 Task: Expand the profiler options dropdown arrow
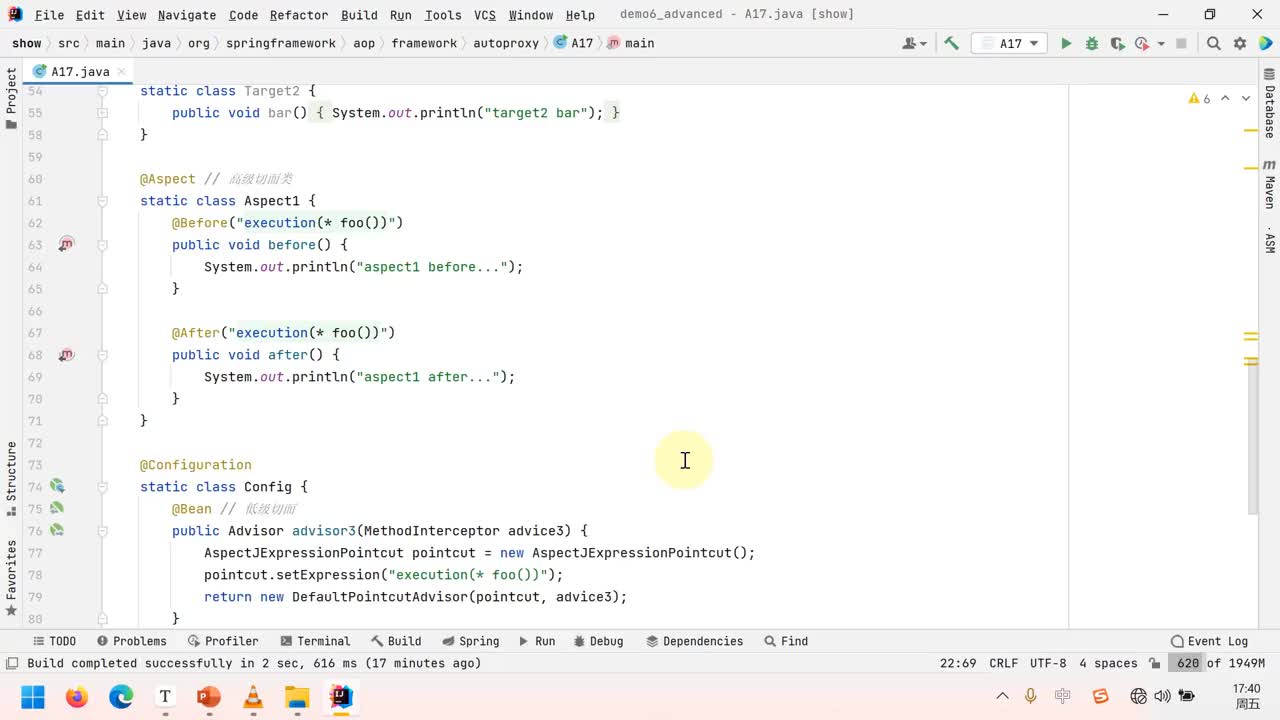click(x=1161, y=43)
